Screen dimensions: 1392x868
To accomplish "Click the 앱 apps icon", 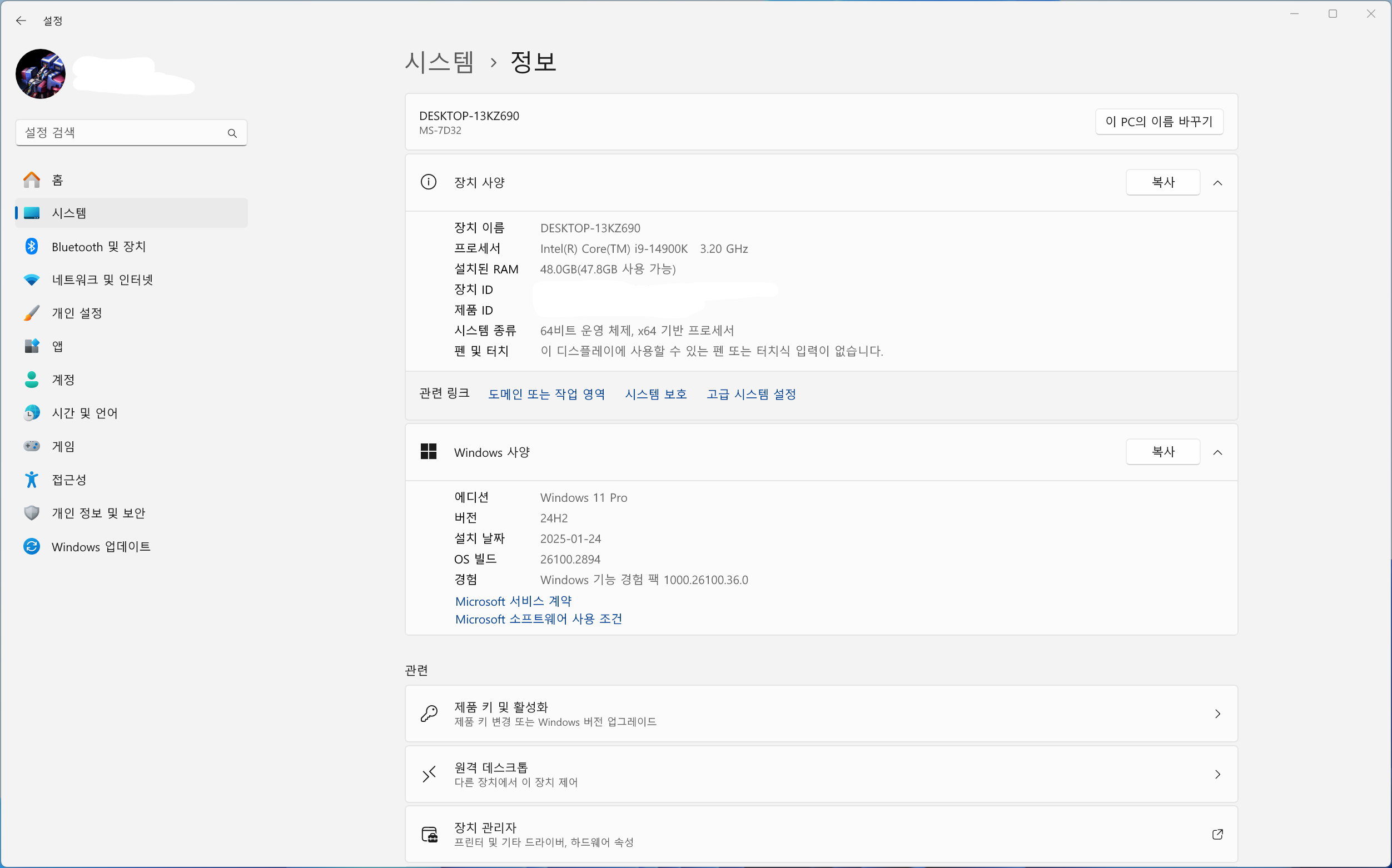I will (32, 346).
